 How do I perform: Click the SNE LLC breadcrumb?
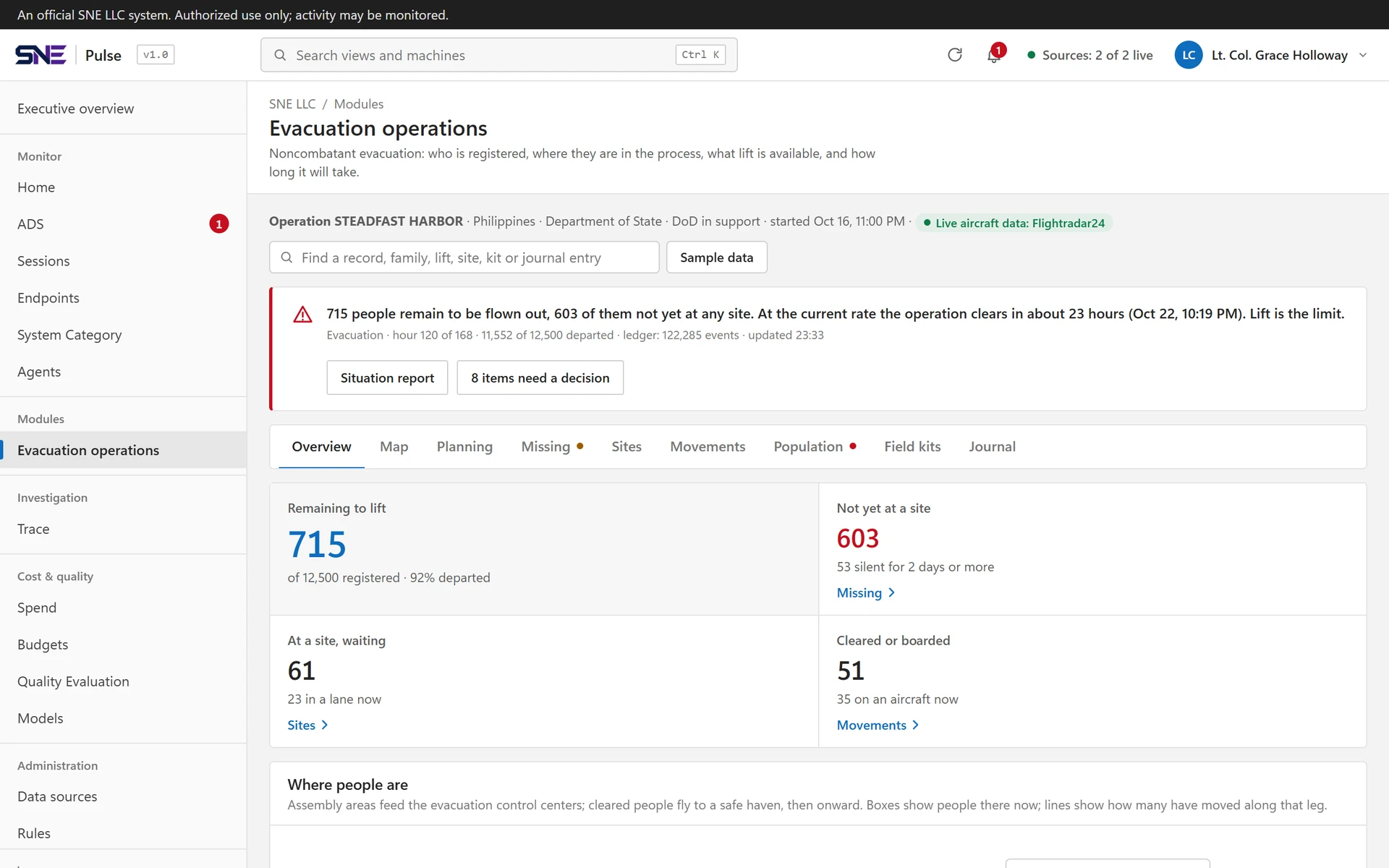[292, 104]
